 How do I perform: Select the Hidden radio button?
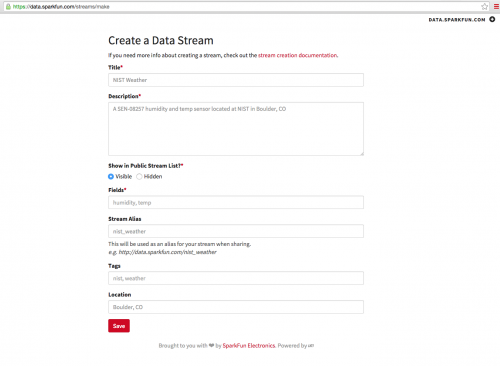pyautogui.click(x=139, y=176)
